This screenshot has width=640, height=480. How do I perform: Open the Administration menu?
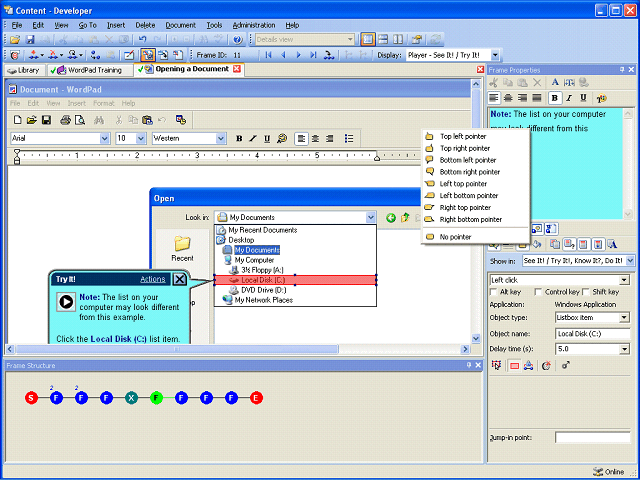(254, 25)
